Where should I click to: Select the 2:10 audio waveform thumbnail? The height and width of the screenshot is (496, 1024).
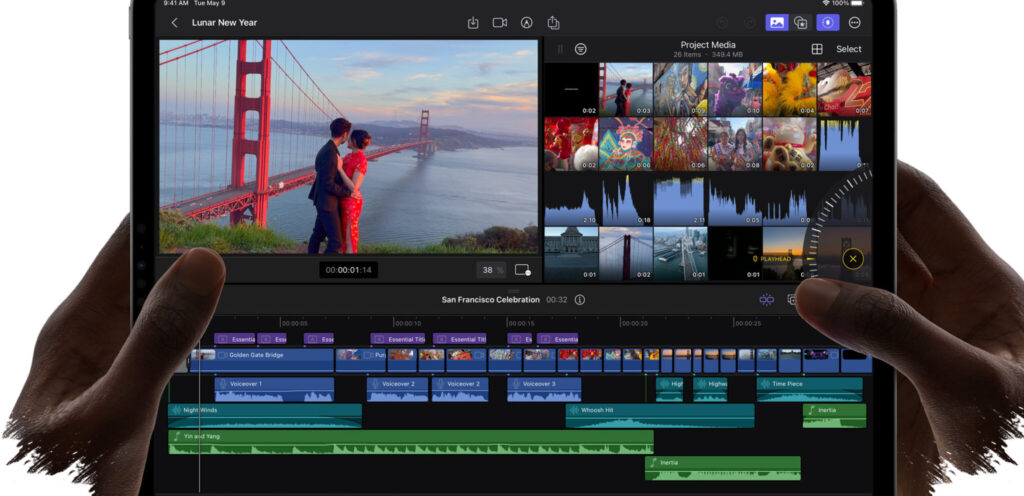(x=571, y=199)
